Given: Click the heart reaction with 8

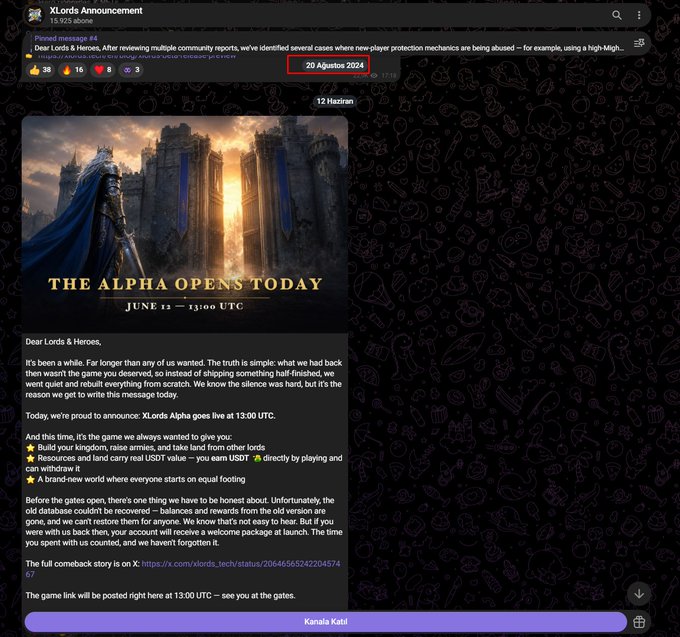Looking at the screenshot, I should (x=103, y=70).
